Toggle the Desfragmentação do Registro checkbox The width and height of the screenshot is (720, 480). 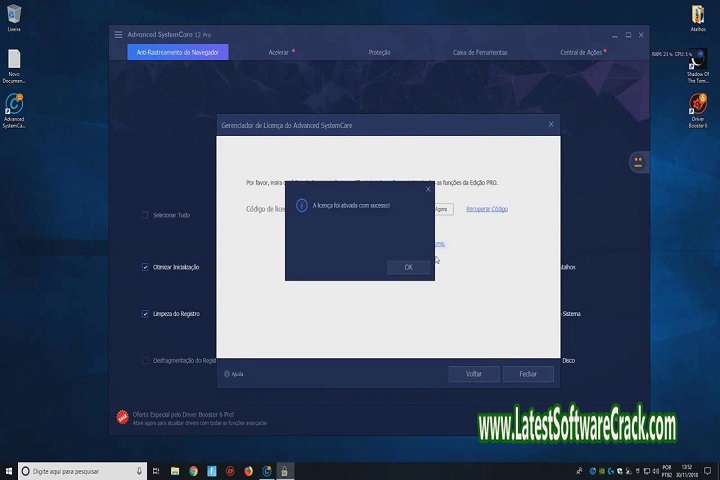145,361
